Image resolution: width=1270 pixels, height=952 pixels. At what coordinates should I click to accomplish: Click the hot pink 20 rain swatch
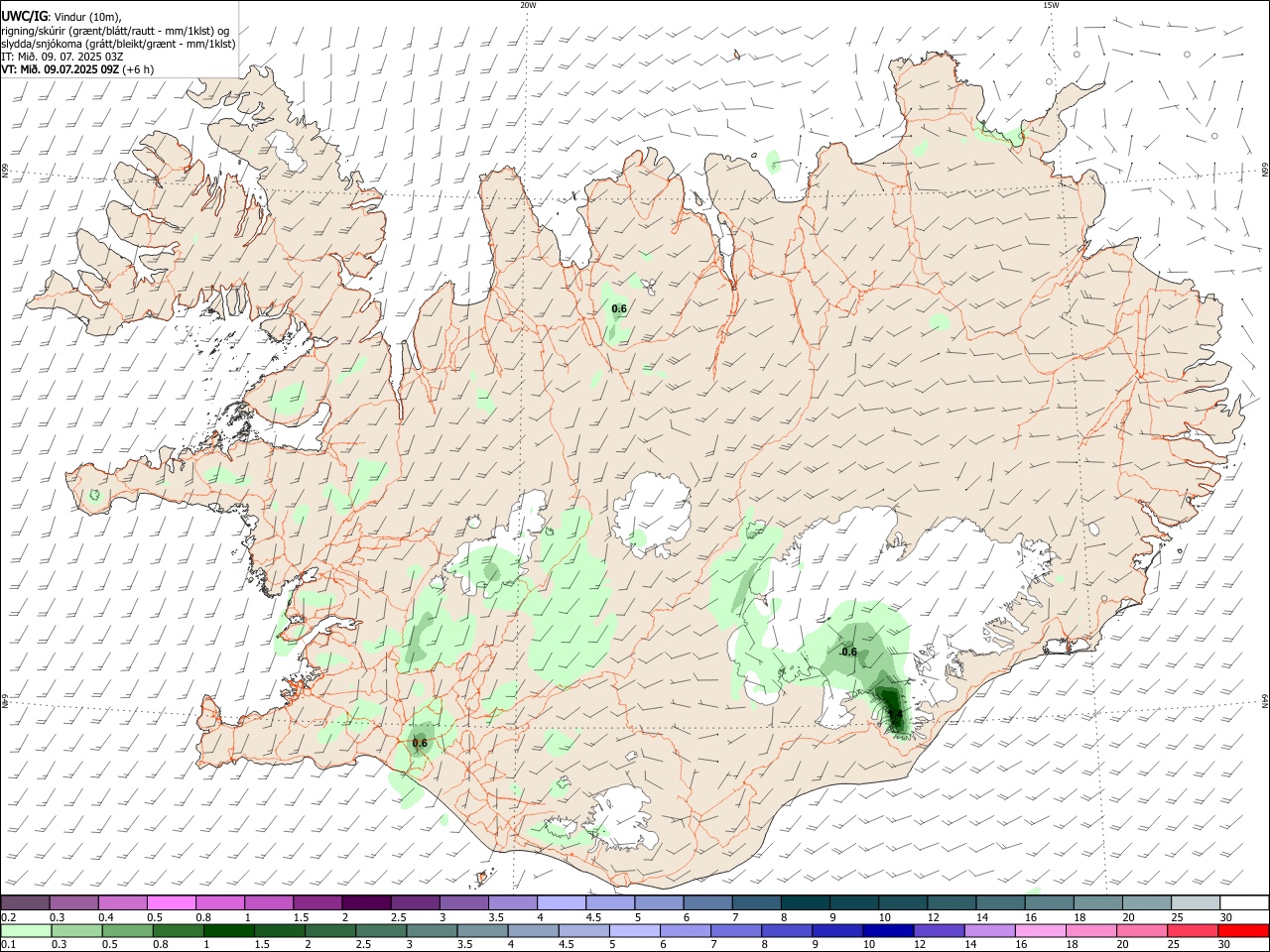1141,931
